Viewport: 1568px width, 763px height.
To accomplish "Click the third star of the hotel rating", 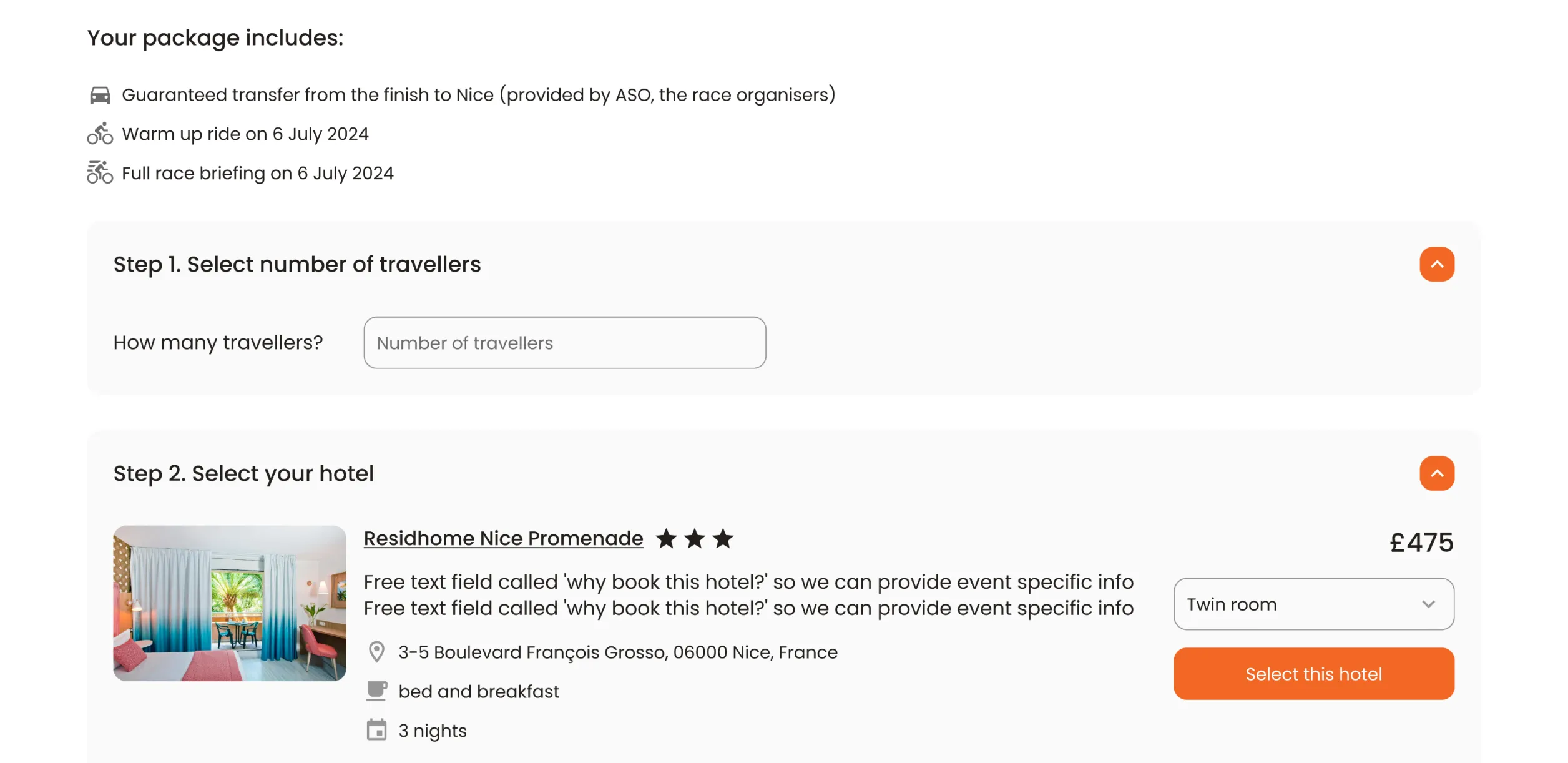I will (723, 538).
